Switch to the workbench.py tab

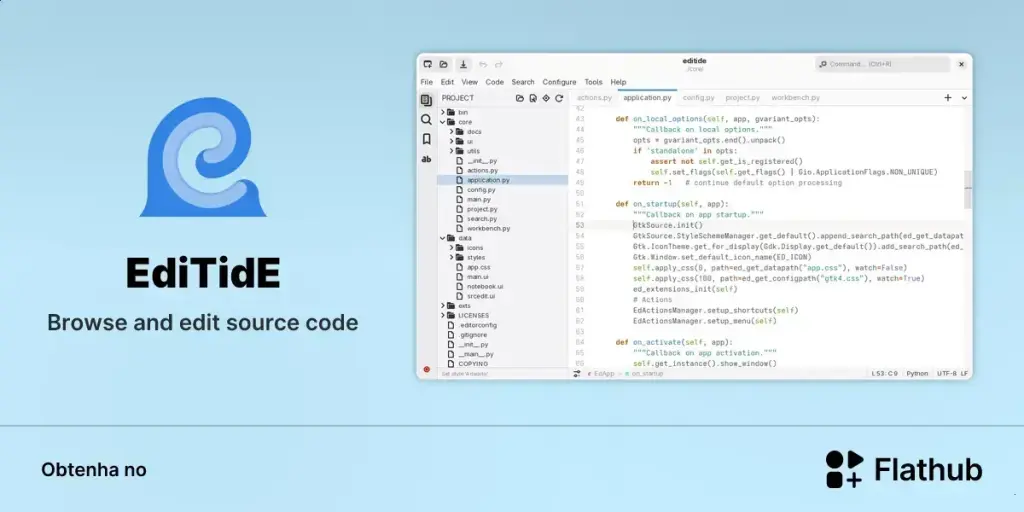tap(795, 98)
